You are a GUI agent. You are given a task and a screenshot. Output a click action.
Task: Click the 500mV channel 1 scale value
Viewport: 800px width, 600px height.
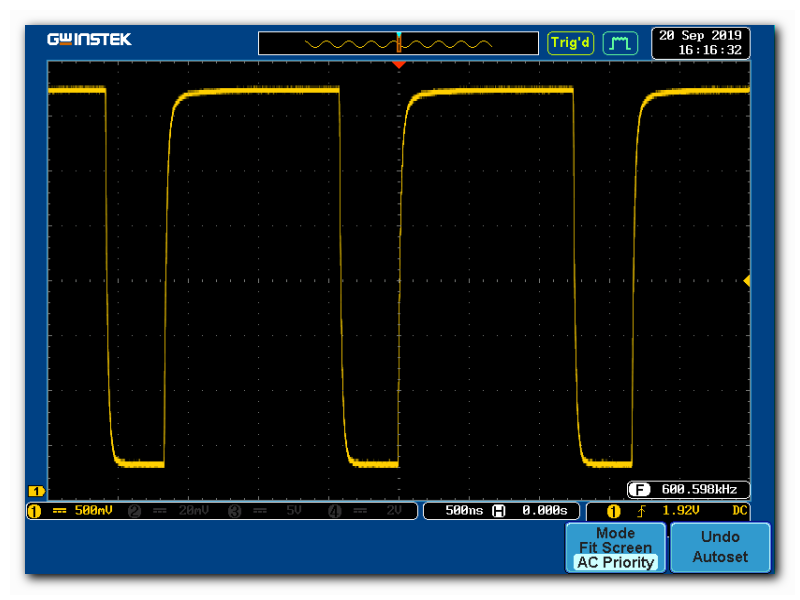coord(93,510)
